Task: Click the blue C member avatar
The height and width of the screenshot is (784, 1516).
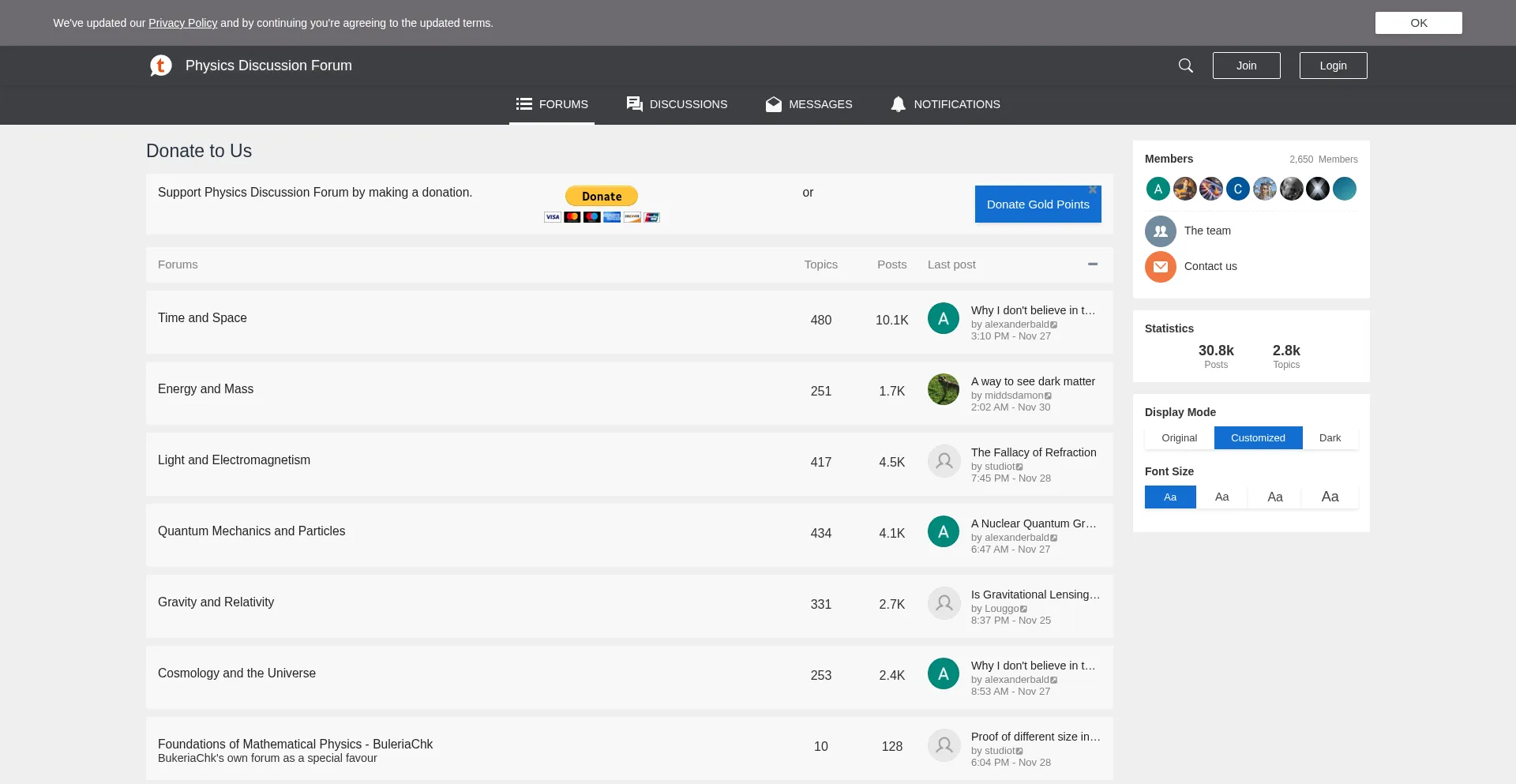Action: 1237,189
